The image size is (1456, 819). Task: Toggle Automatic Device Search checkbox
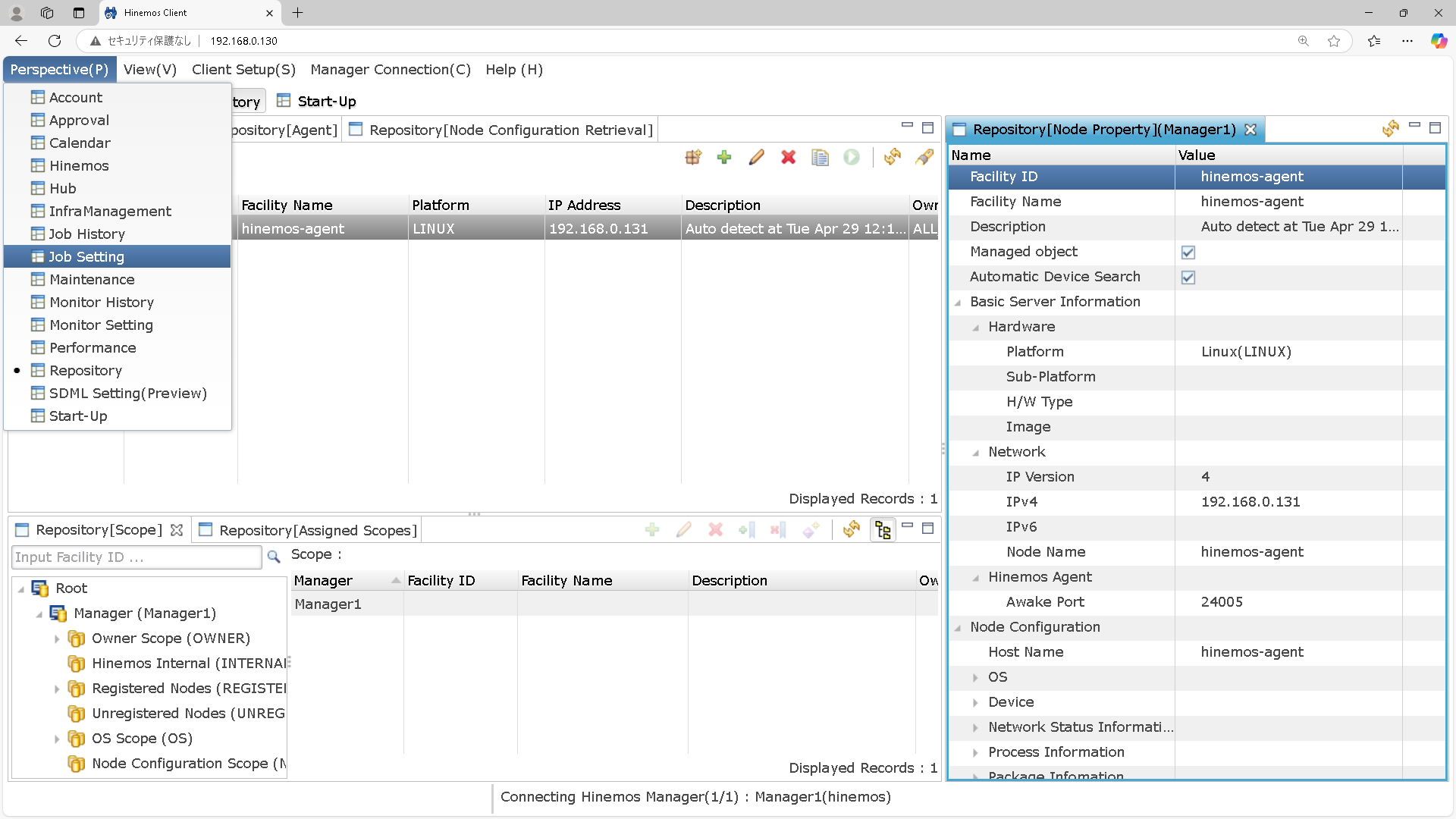point(1188,277)
